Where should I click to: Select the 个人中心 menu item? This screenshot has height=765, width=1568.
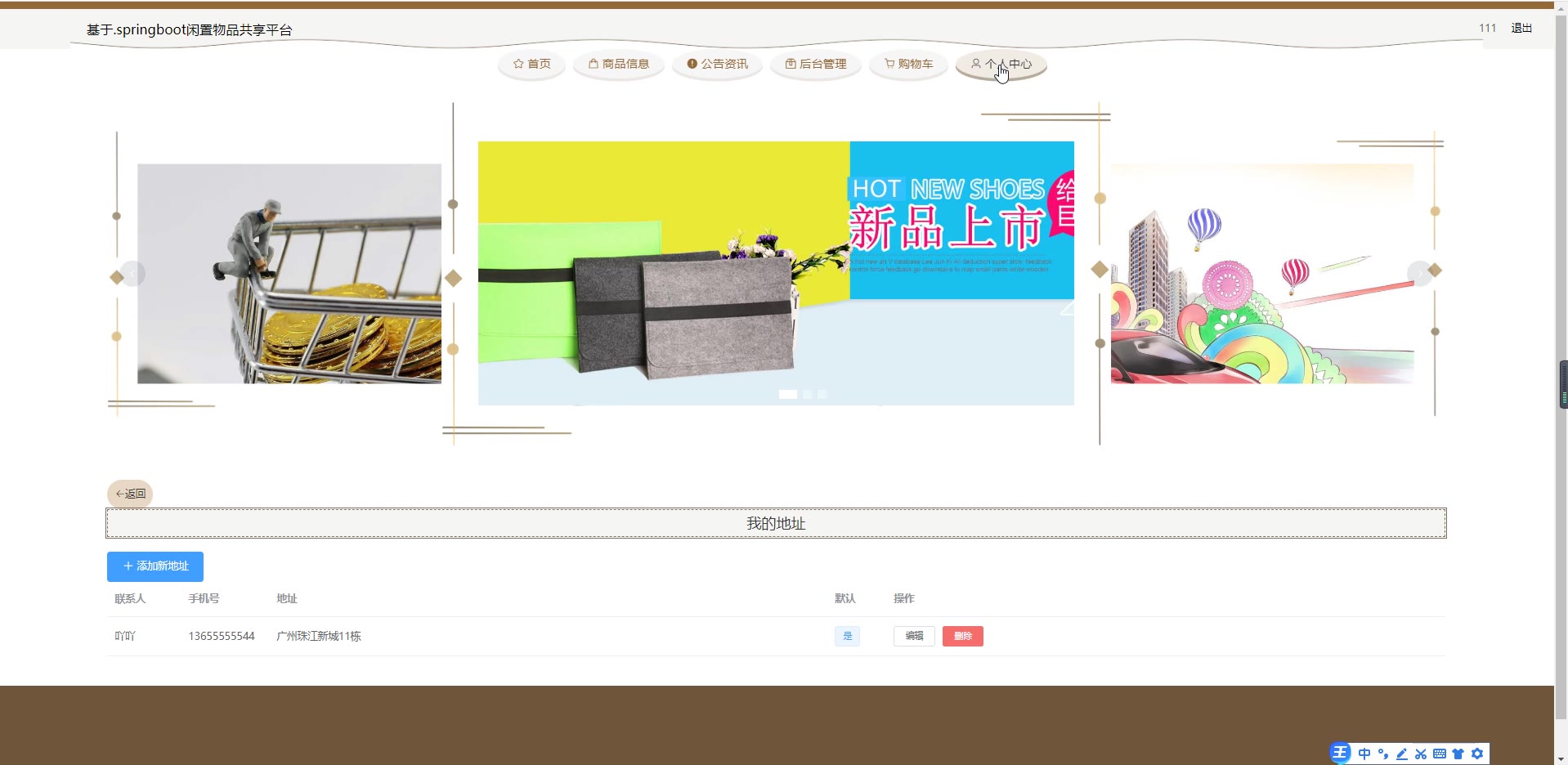point(1001,64)
